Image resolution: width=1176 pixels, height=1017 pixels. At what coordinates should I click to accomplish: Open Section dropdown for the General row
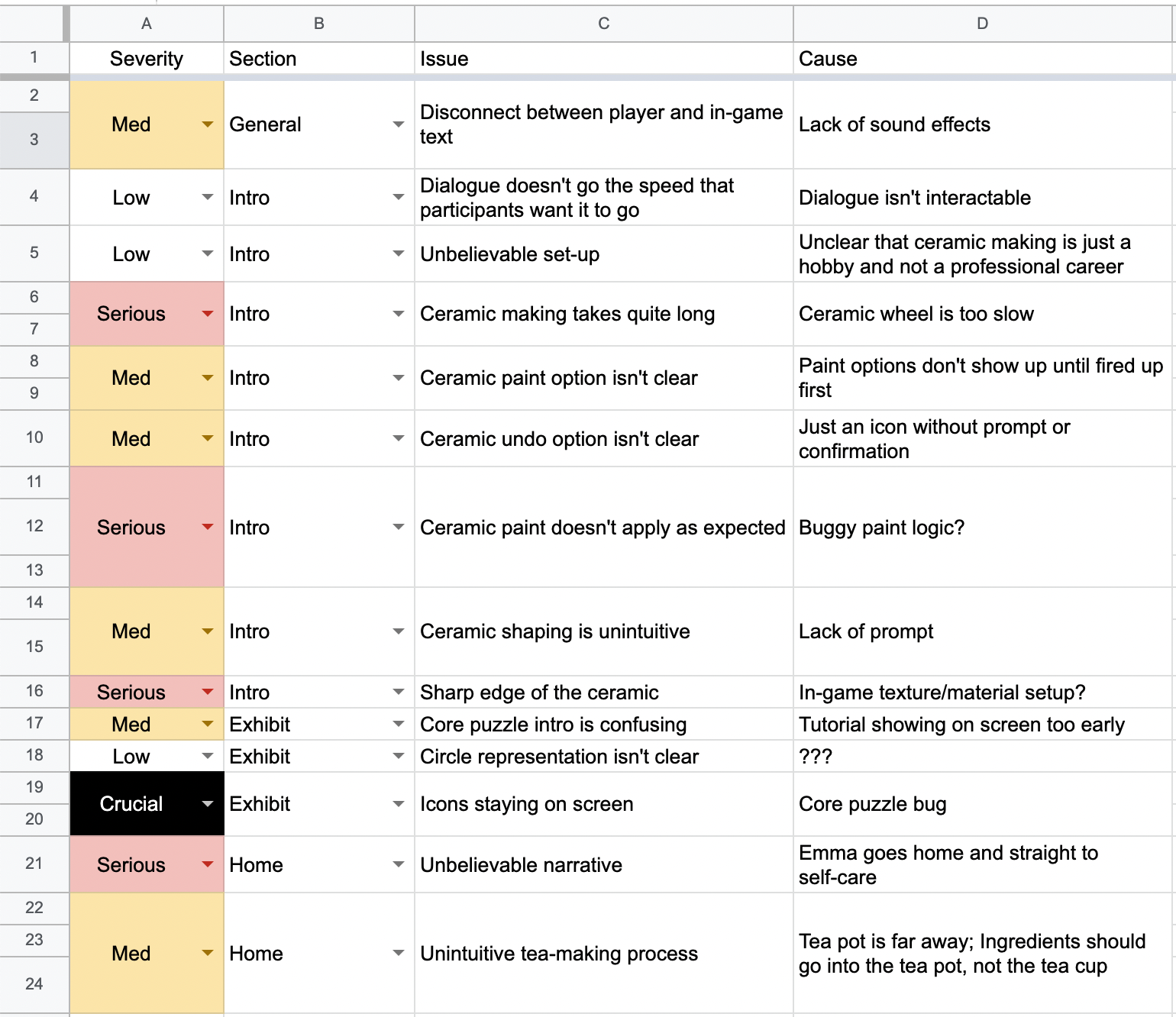[x=398, y=124]
